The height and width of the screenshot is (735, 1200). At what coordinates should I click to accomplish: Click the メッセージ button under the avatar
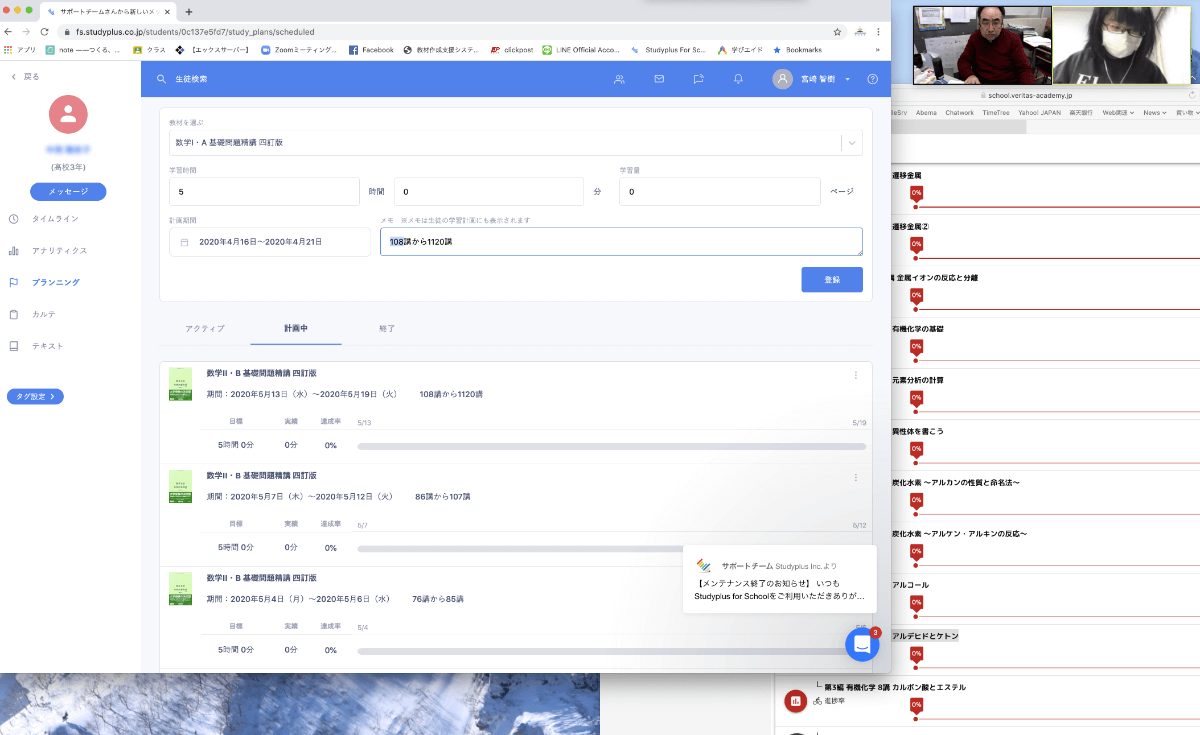coord(68,191)
